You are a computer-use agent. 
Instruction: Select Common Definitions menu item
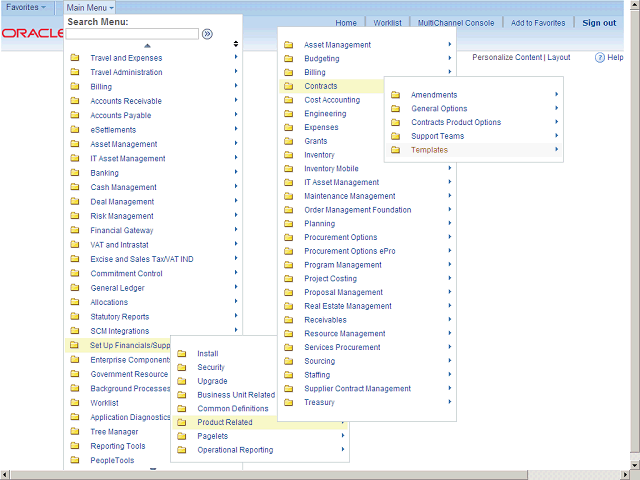(233, 409)
